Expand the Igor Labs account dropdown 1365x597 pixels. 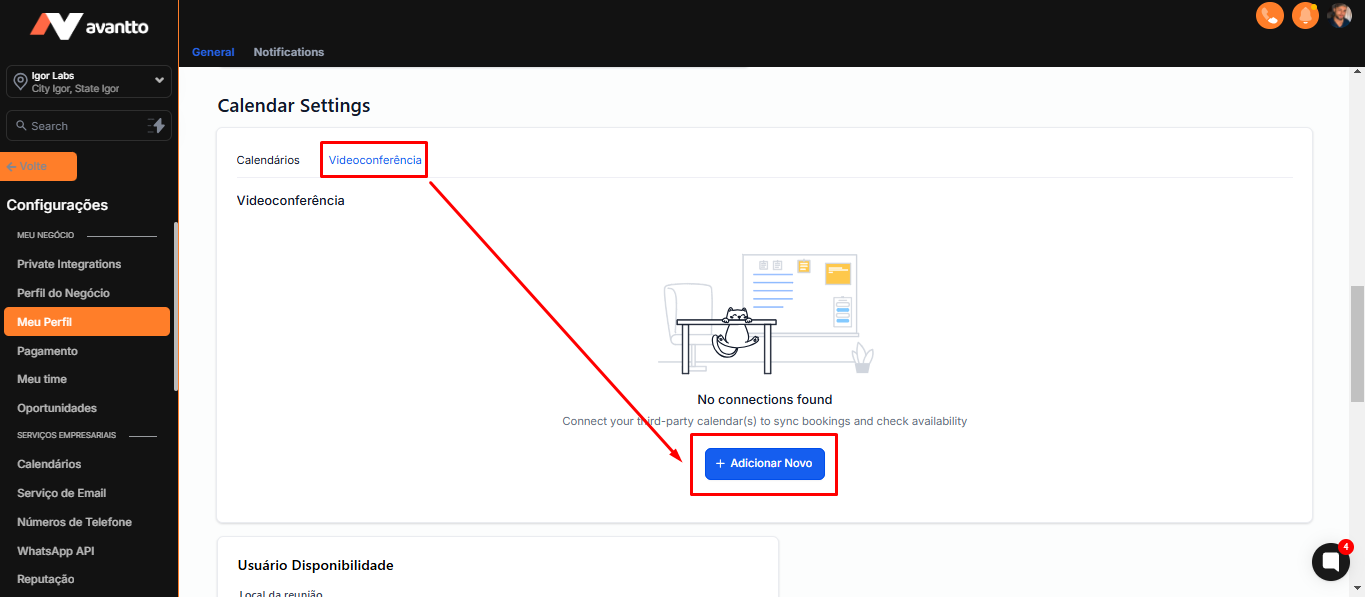click(159, 80)
